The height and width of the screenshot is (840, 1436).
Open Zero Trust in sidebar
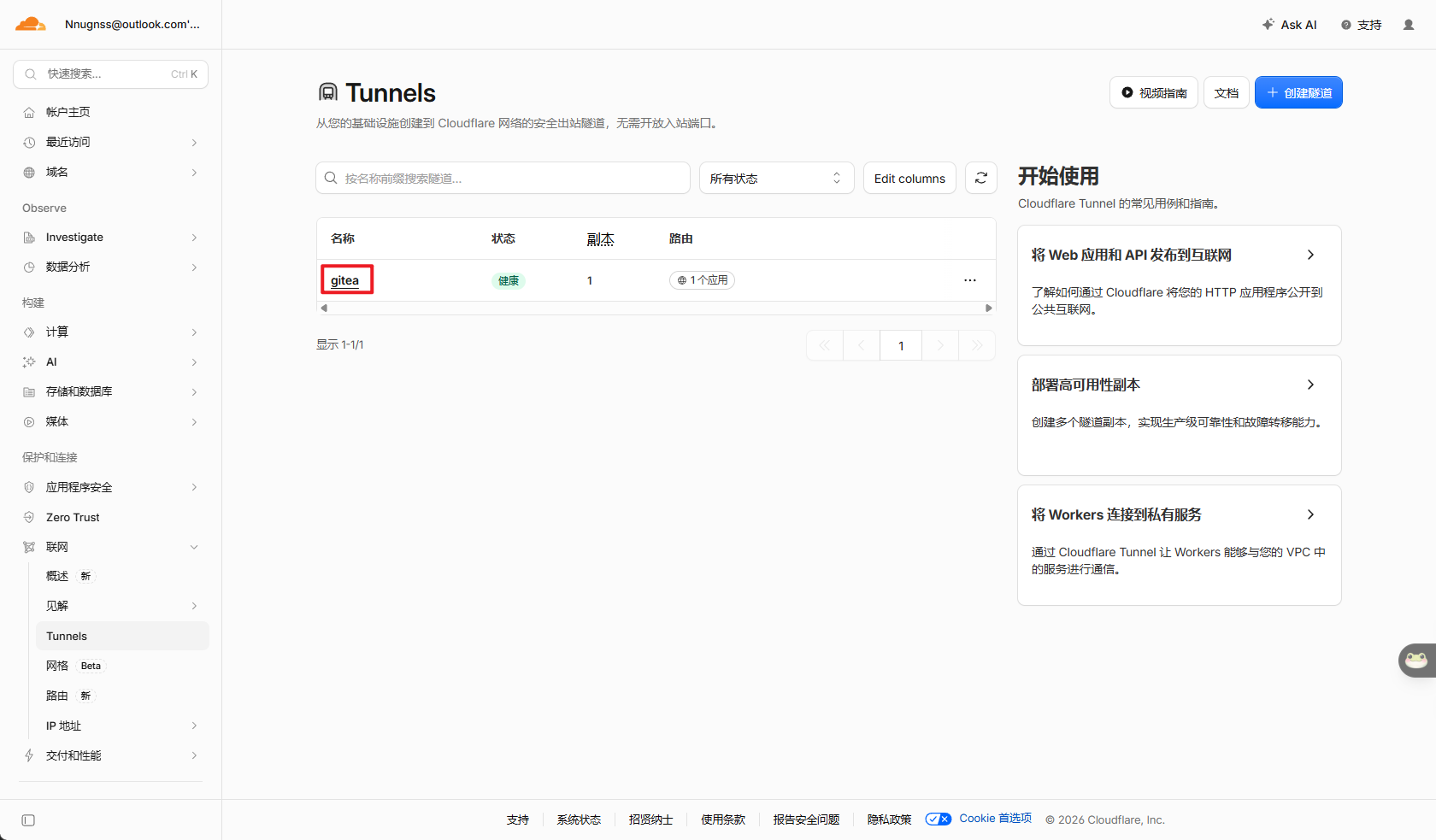pos(111,517)
